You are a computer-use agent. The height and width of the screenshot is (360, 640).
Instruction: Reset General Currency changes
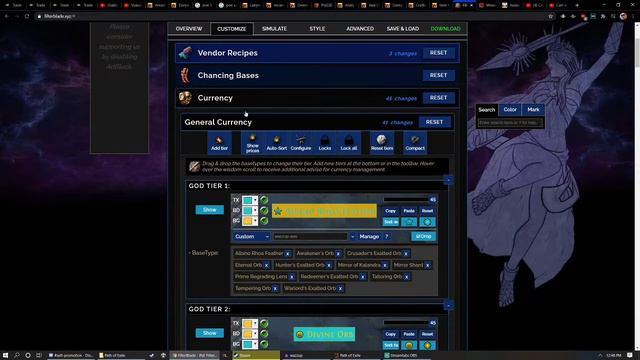pyautogui.click(x=434, y=122)
